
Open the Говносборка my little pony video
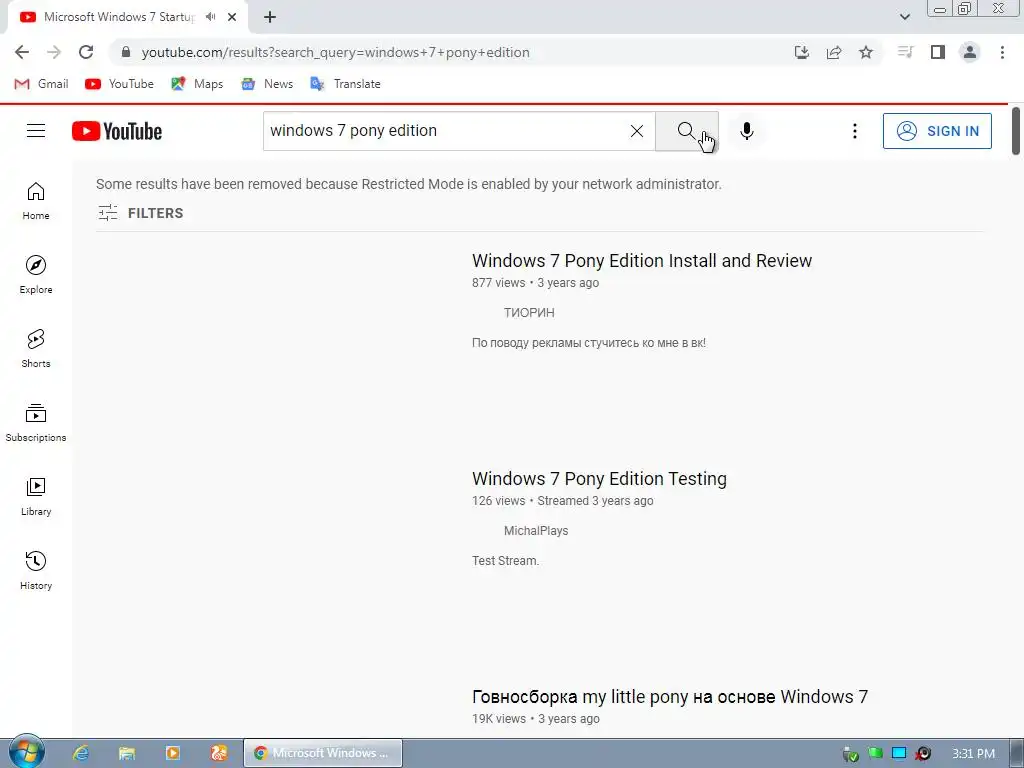coord(670,697)
